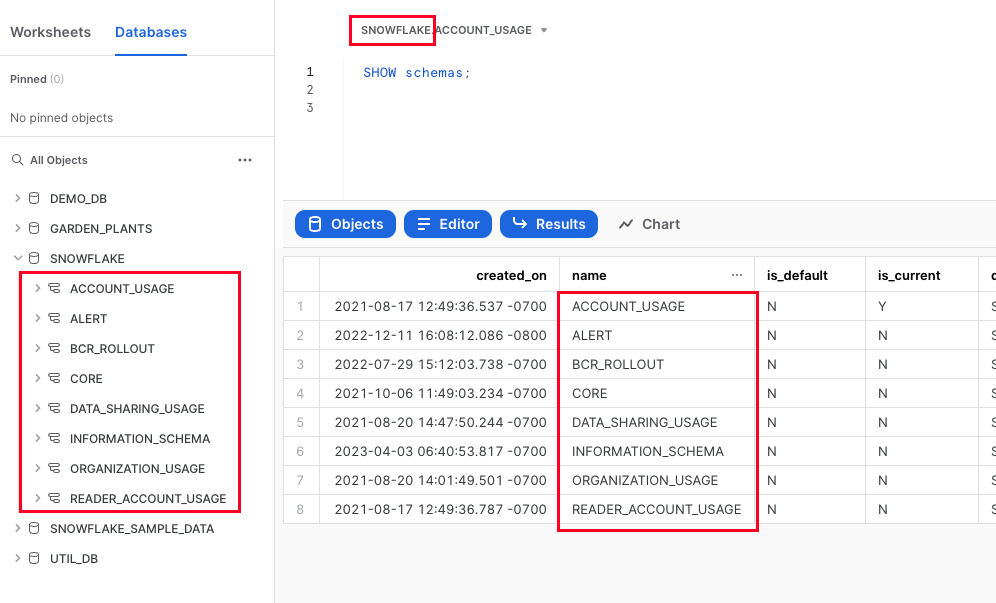This screenshot has height=603, width=996.
Task: Expand the CORE schema node
Action: coord(37,378)
